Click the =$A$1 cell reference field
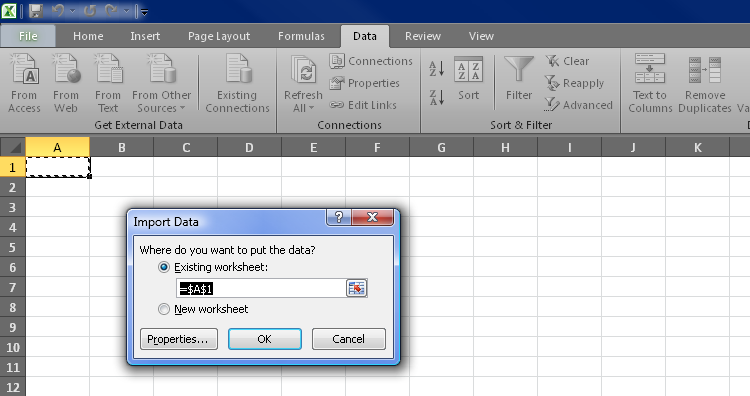This screenshot has width=750, height=396. (261, 288)
